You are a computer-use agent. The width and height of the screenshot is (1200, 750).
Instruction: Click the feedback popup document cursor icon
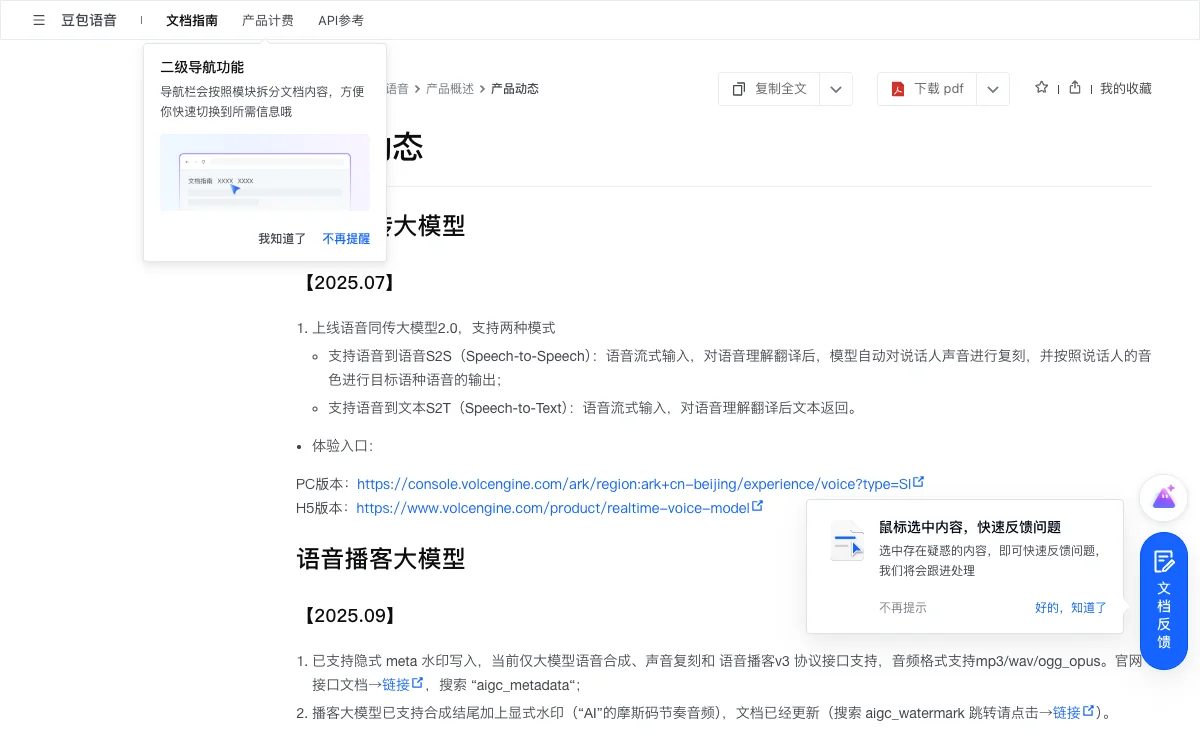[x=848, y=541]
